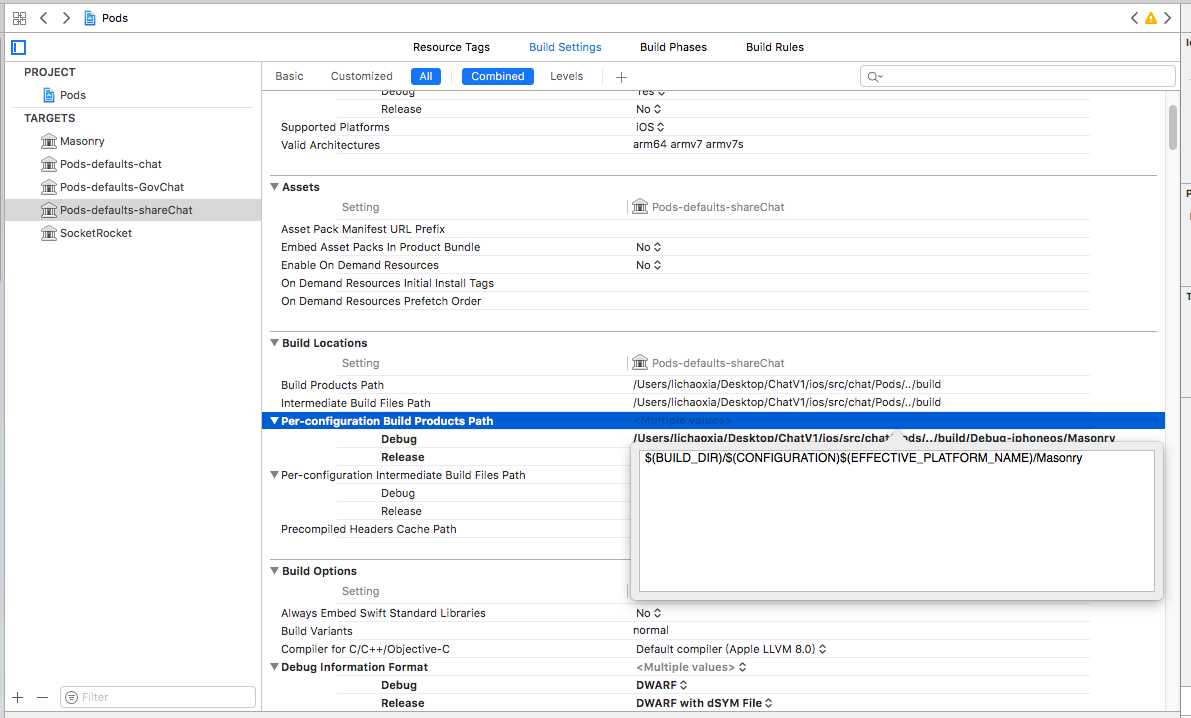The image size is (1191, 718).
Task: Open Supported Platforms iOS popup
Action: click(649, 127)
